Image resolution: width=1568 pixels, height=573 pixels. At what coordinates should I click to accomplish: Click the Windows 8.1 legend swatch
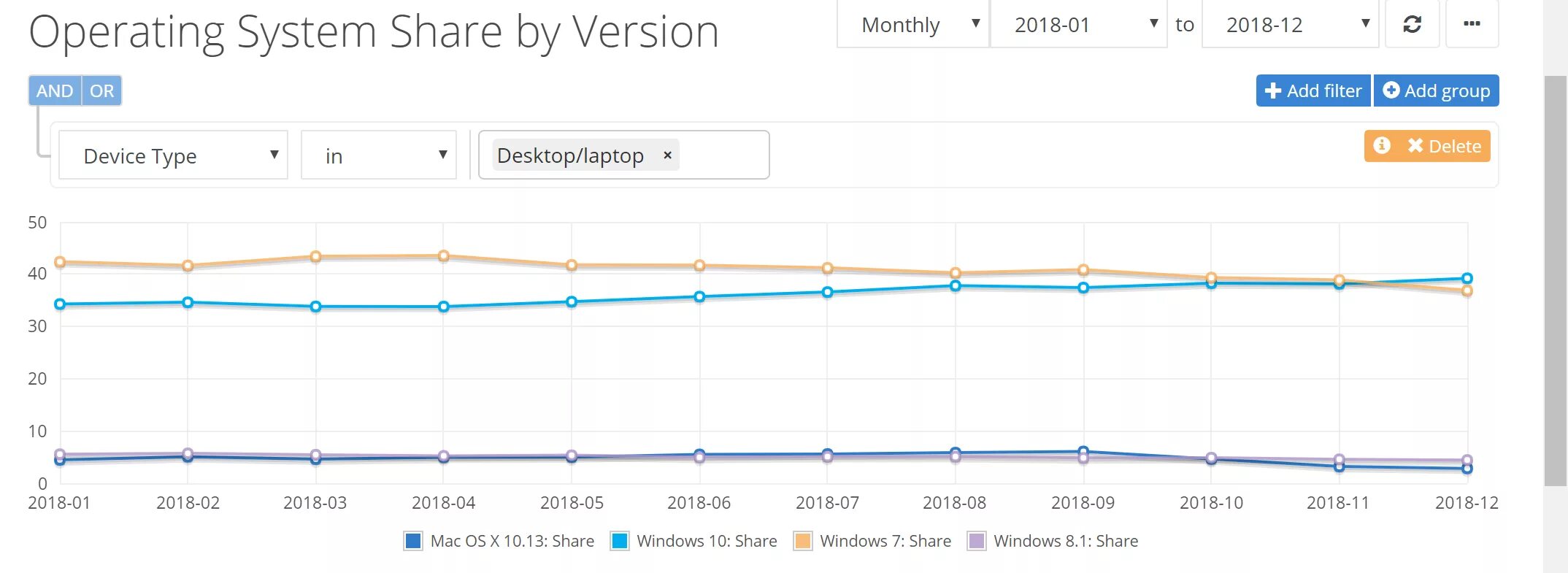click(976, 541)
